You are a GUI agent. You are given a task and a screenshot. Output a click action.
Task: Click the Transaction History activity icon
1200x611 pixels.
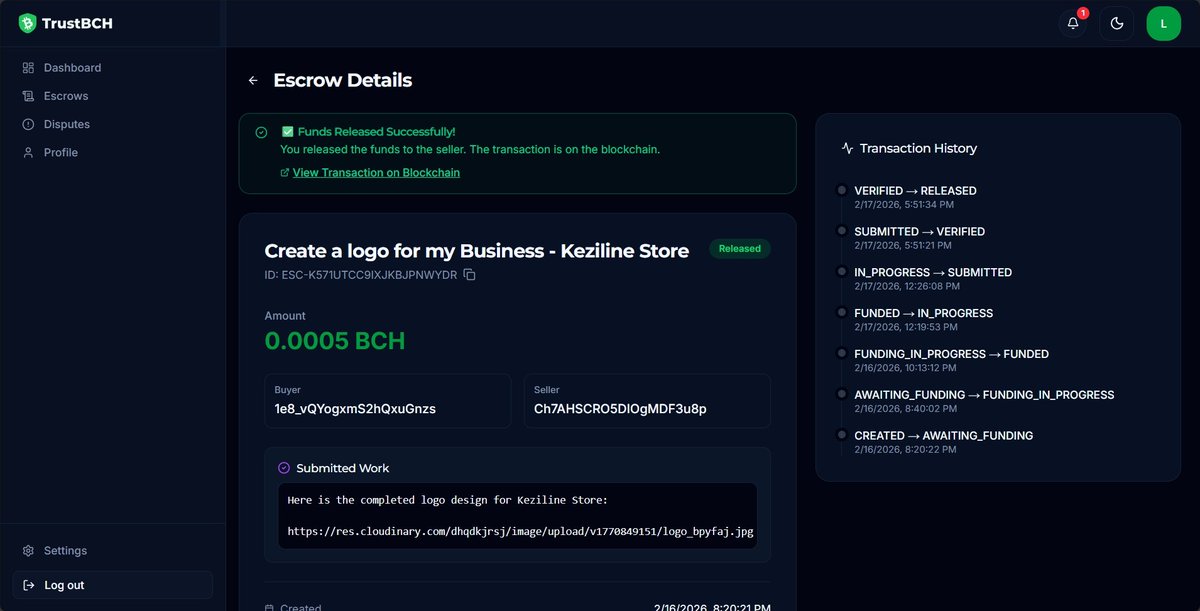pos(848,148)
